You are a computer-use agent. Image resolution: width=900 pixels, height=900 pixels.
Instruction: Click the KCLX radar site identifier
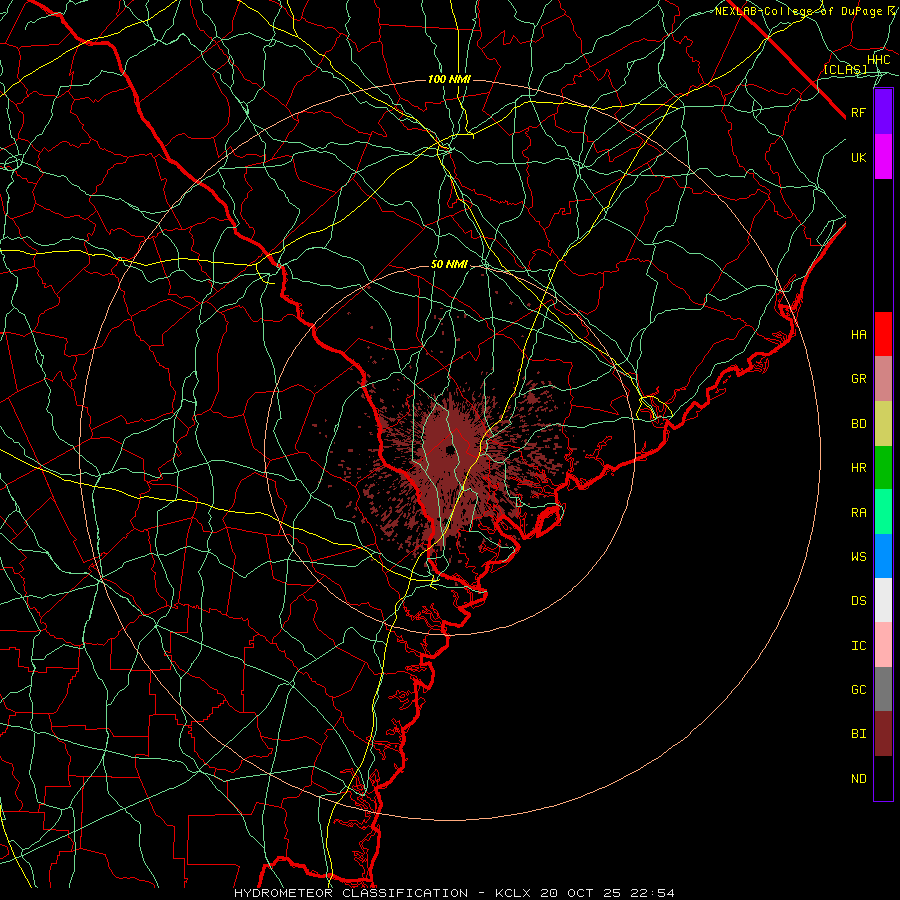click(x=514, y=893)
